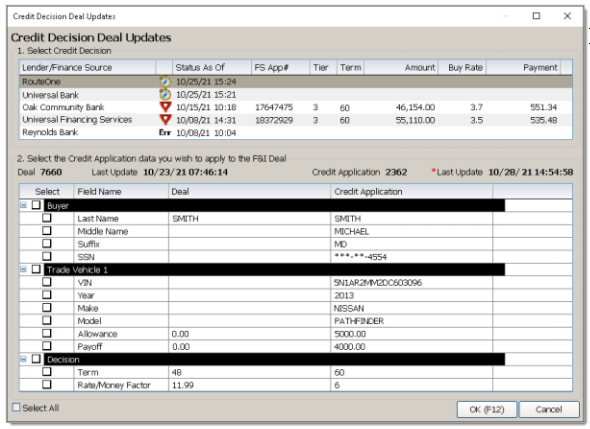Click credit application value PATHFINDER
Viewport: 590px width, 429px height.
pos(359,321)
